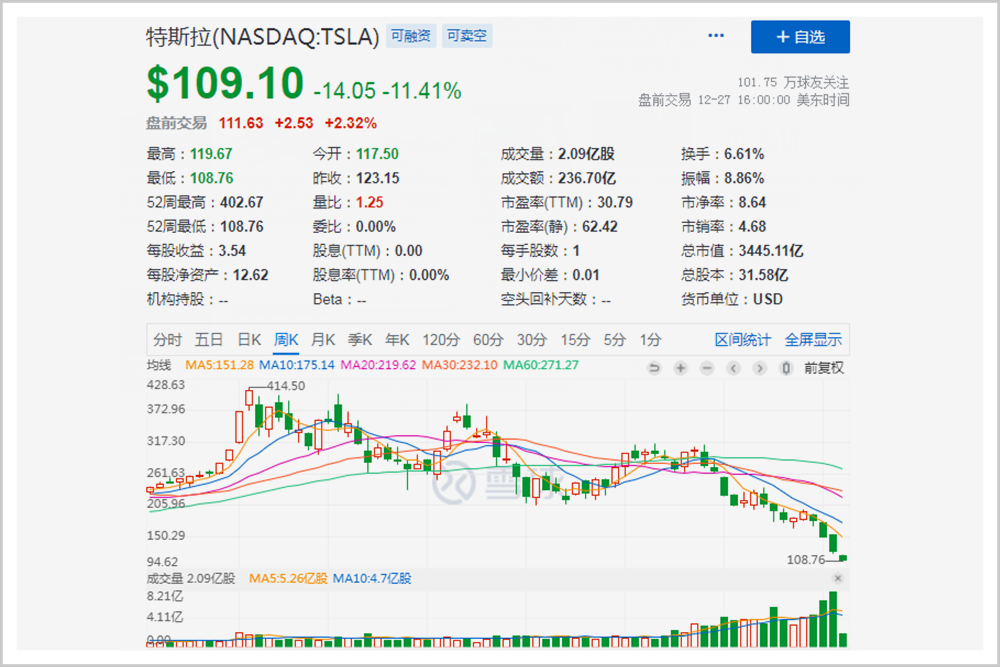Click the volume MA5:5.26亿股 label
The width and height of the screenshot is (1000, 667).
[288, 578]
